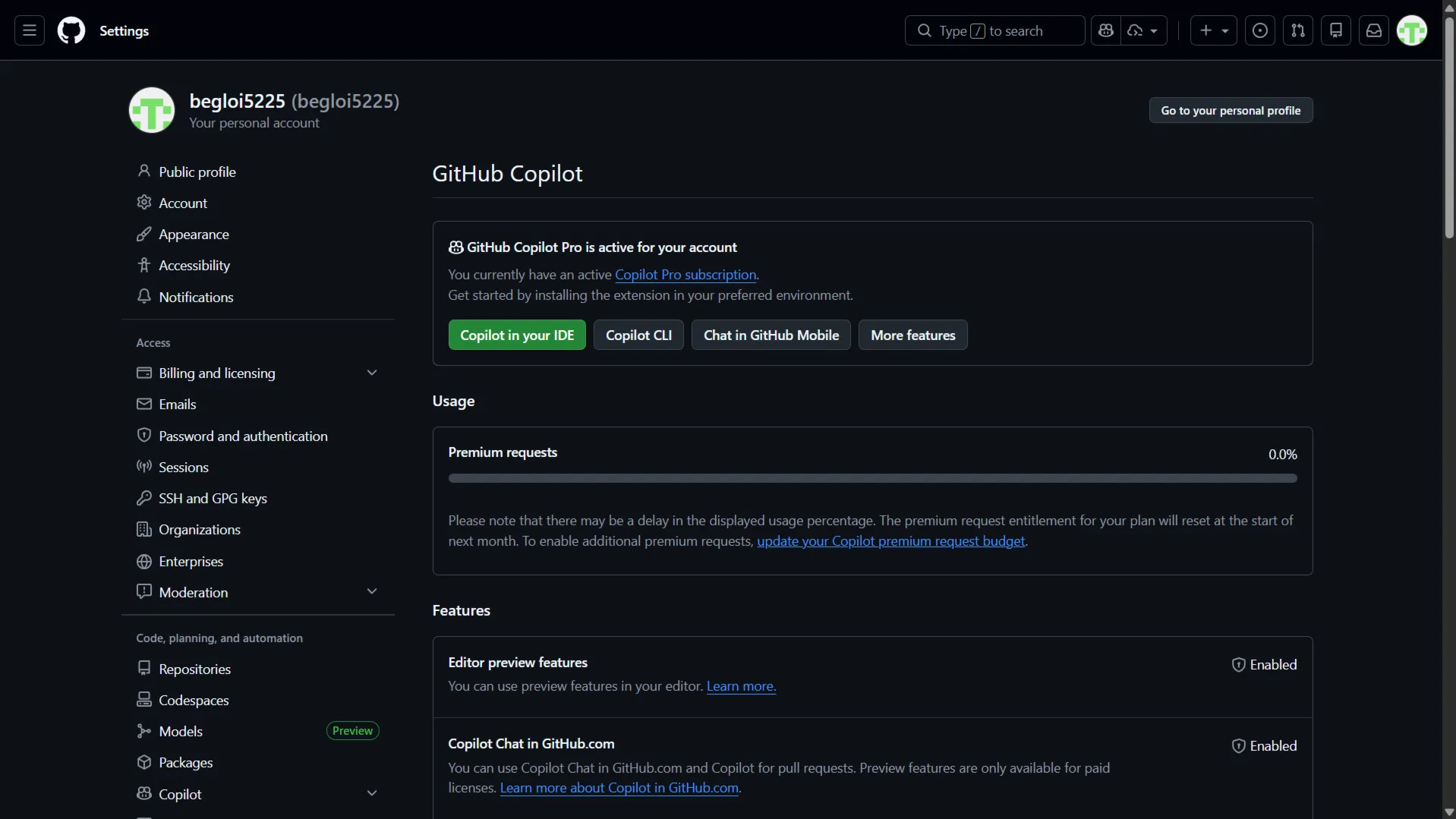1456x819 pixels.
Task: Click the Premium requests usage bar
Action: coord(872,478)
